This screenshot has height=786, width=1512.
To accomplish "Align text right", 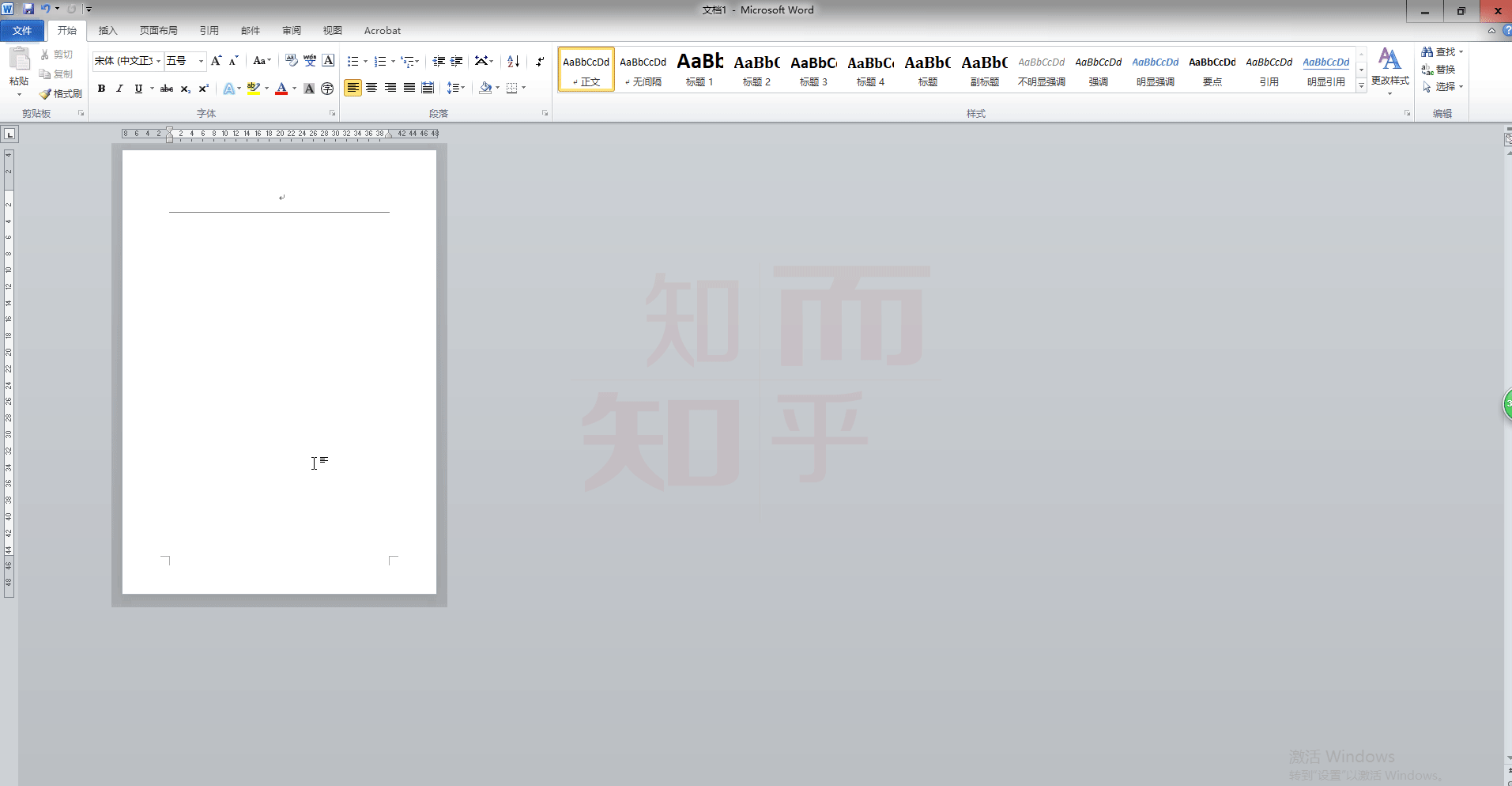I will click(390, 88).
